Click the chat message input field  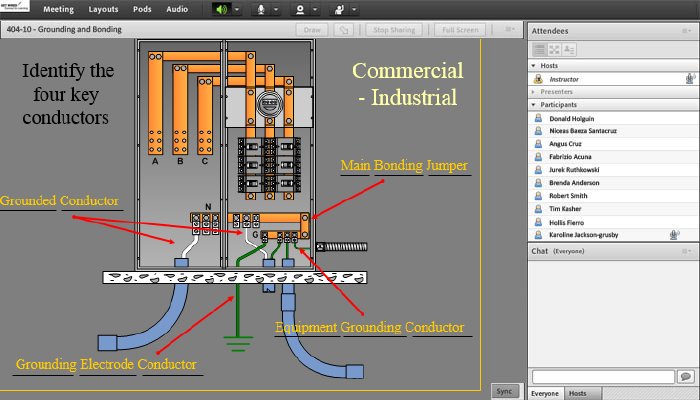click(x=603, y=376)
